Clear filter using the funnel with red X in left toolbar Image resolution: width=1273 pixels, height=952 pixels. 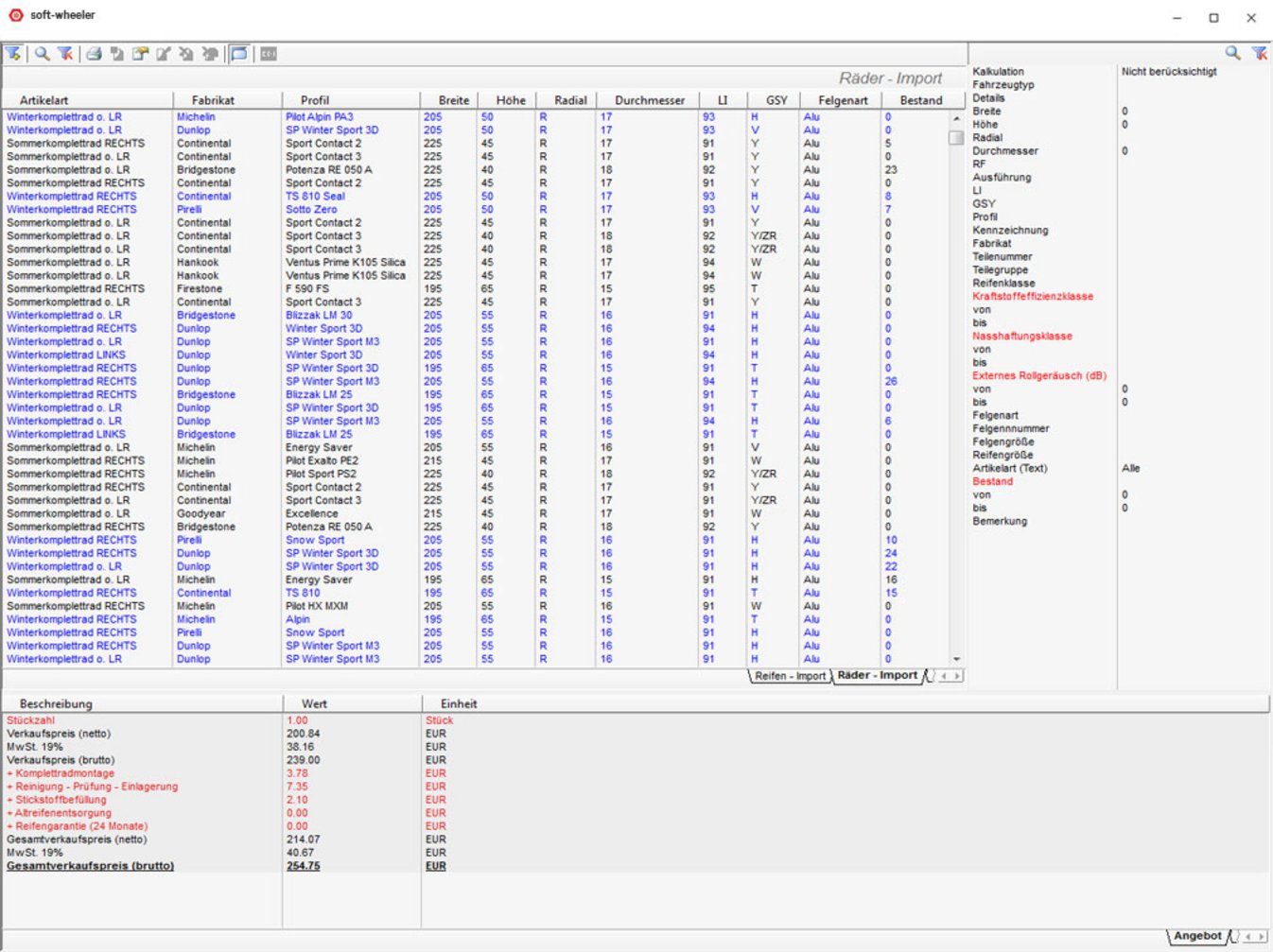click(x=65, y=54)
